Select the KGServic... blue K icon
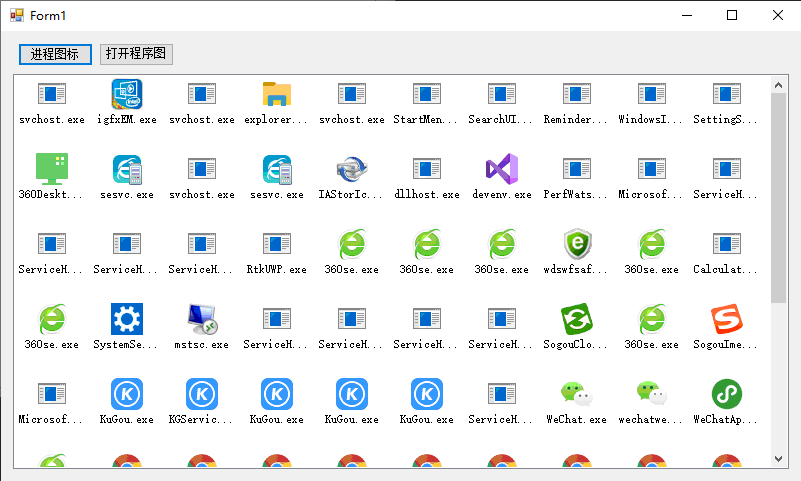The width and height of the screenshot is (801, 481). (x=202, y=394)
